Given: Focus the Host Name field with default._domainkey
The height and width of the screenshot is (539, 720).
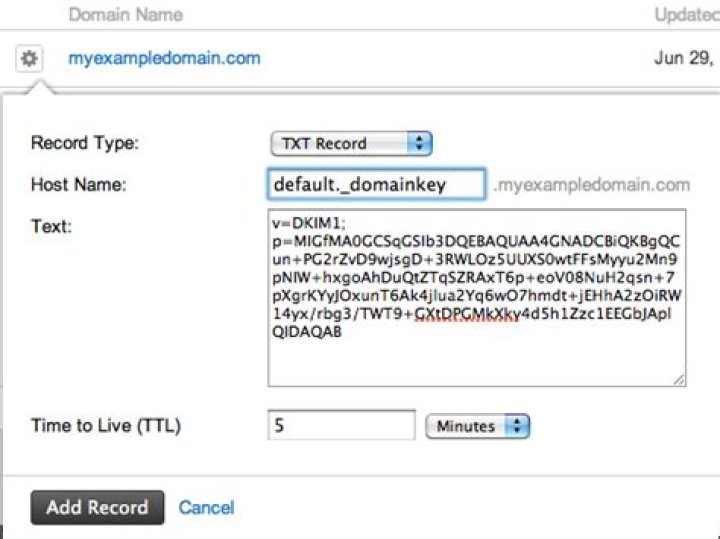Looking at the screenshot, I should [377, 184].
